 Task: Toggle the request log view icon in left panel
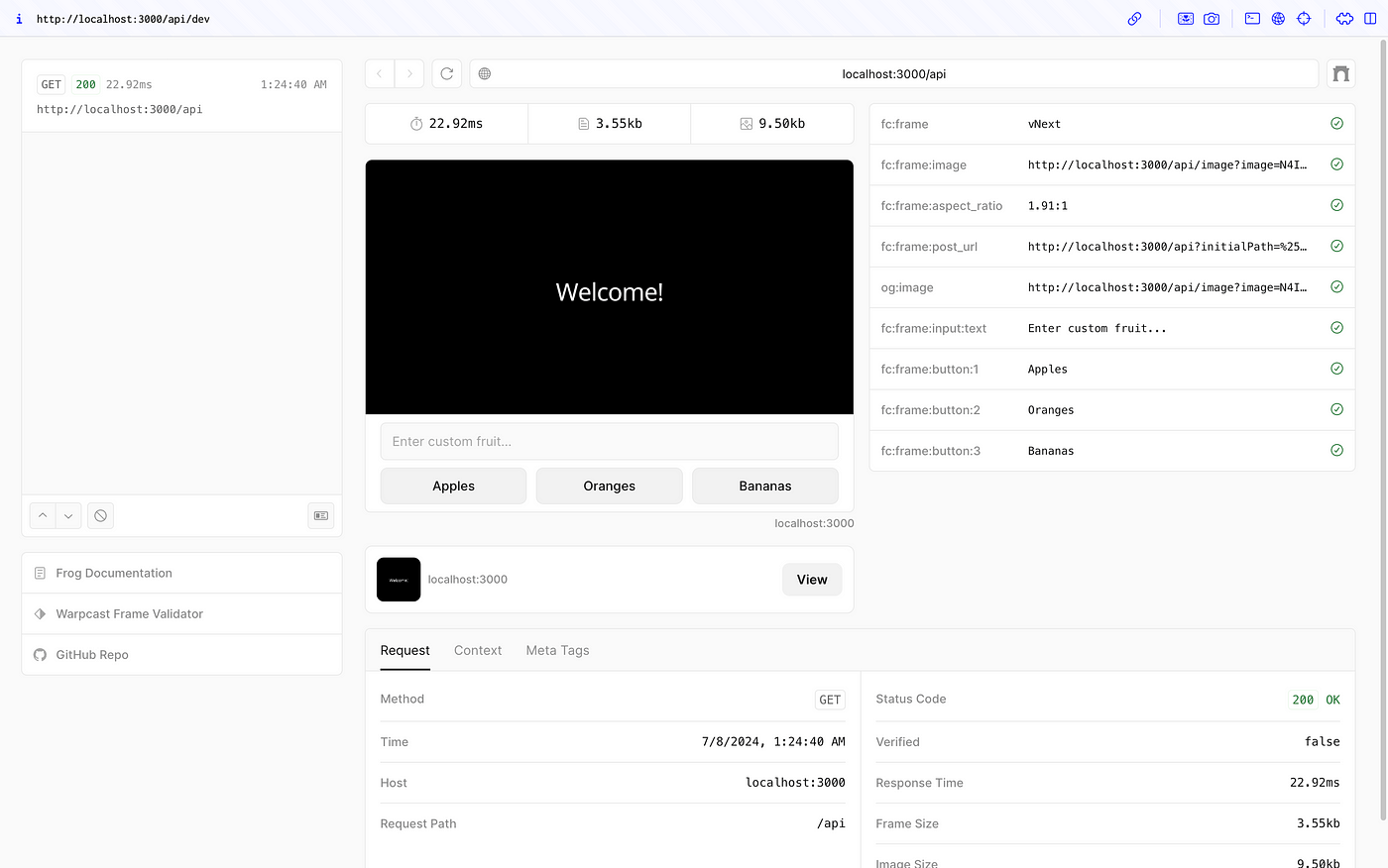click(x=320, y=515)
